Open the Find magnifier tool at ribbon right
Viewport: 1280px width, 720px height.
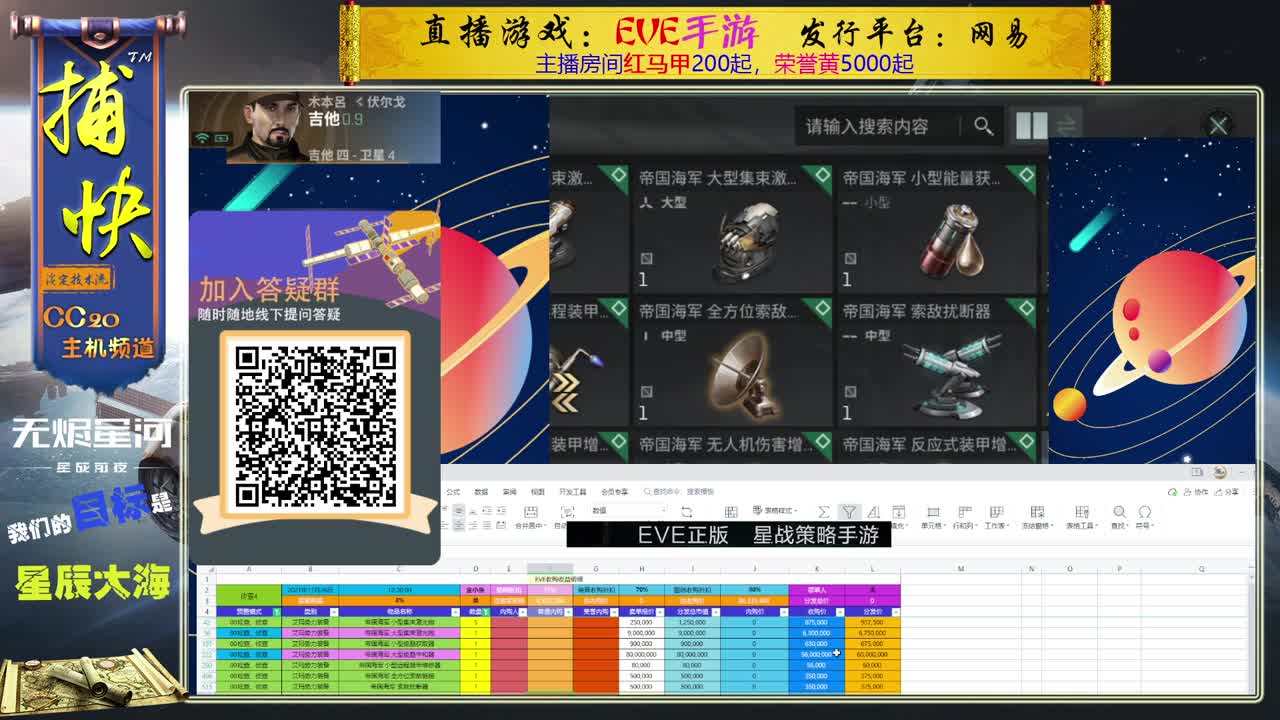click(x=1120, y=510)
